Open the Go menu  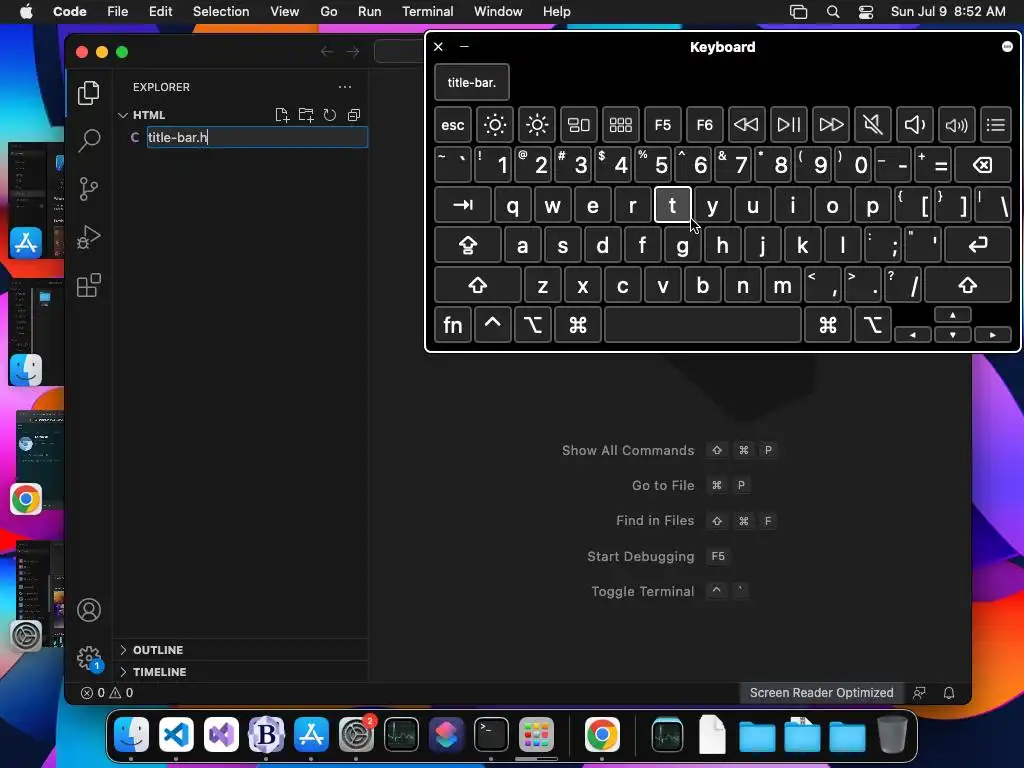(x=328, y=11)
